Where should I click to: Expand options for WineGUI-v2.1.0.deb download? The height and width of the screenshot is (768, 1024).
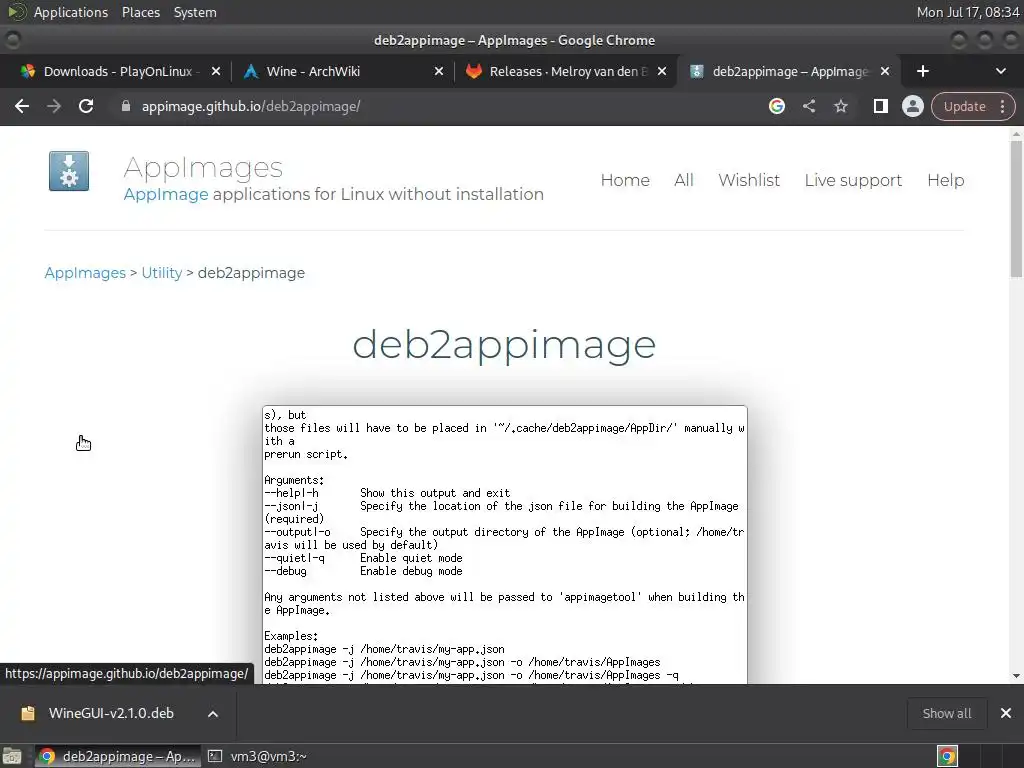click(x=212, y=714)
